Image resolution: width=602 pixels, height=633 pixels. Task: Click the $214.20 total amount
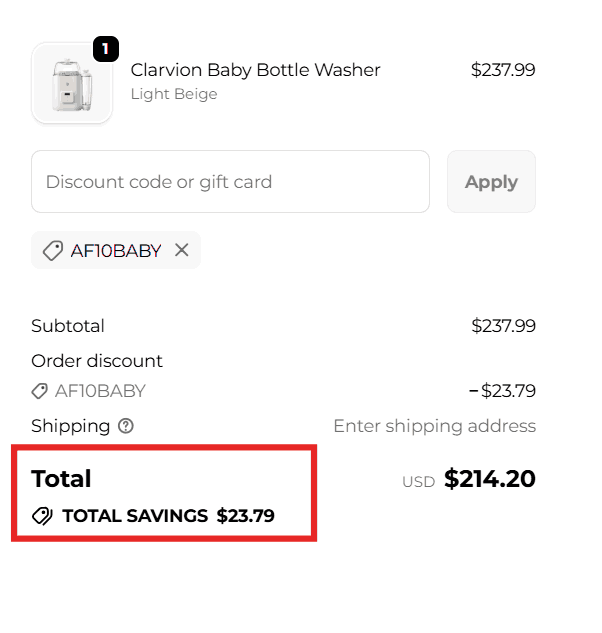point(490,479)
